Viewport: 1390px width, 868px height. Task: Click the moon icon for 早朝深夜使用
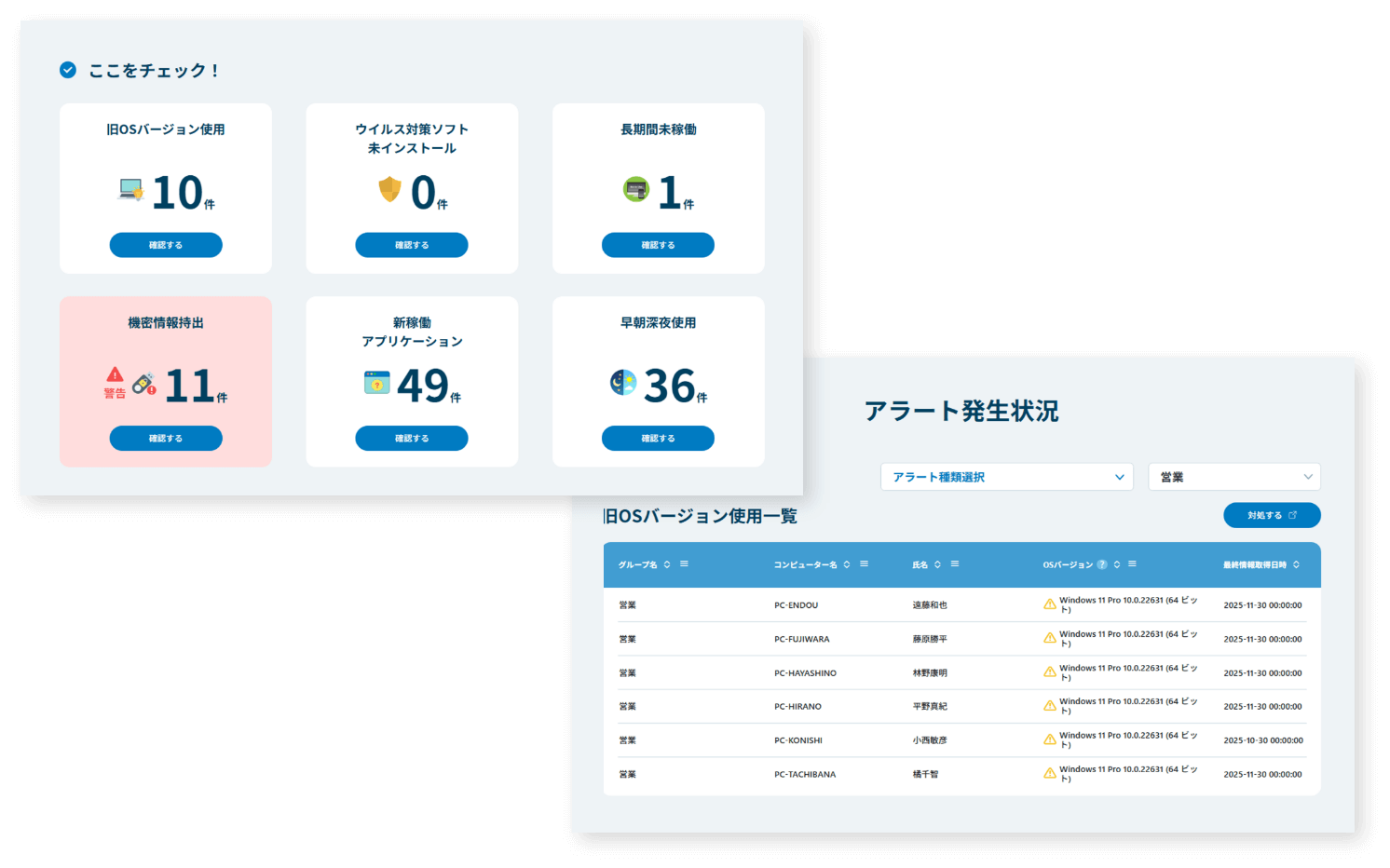(622, 383)
